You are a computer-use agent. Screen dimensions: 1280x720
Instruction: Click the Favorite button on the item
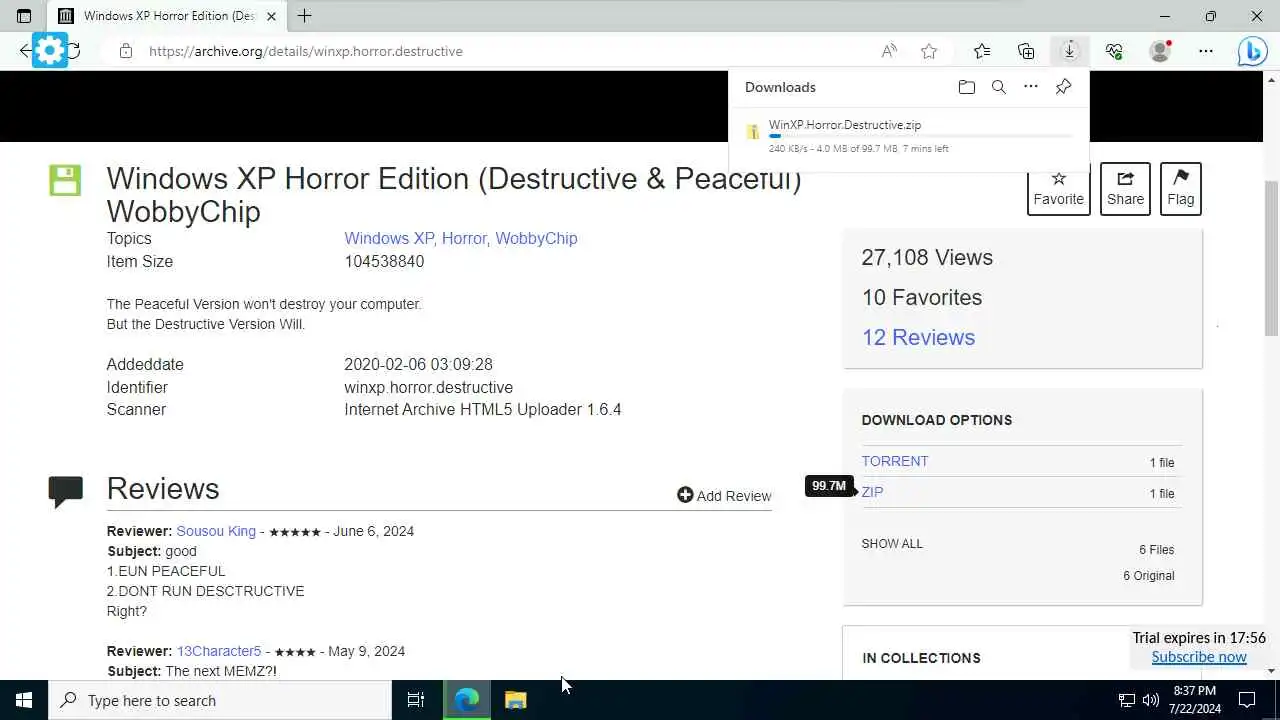click(x=1059, y=188)
